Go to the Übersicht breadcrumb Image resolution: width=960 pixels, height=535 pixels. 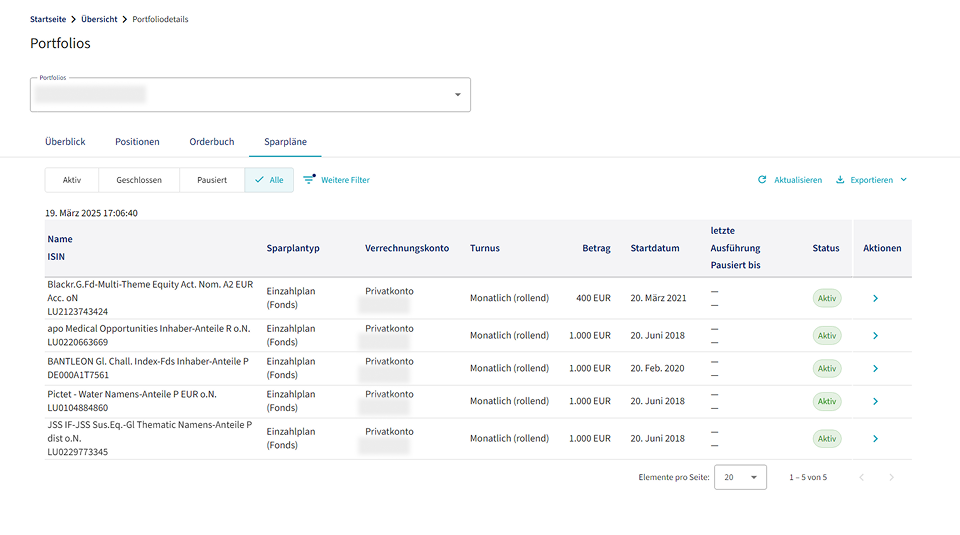(x=99, y=19)
